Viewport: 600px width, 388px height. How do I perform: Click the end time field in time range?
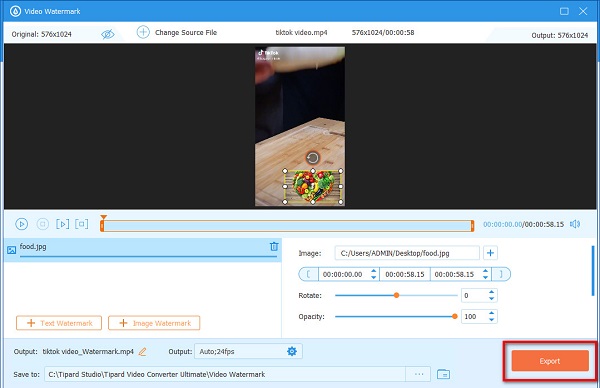click(455, 274)
